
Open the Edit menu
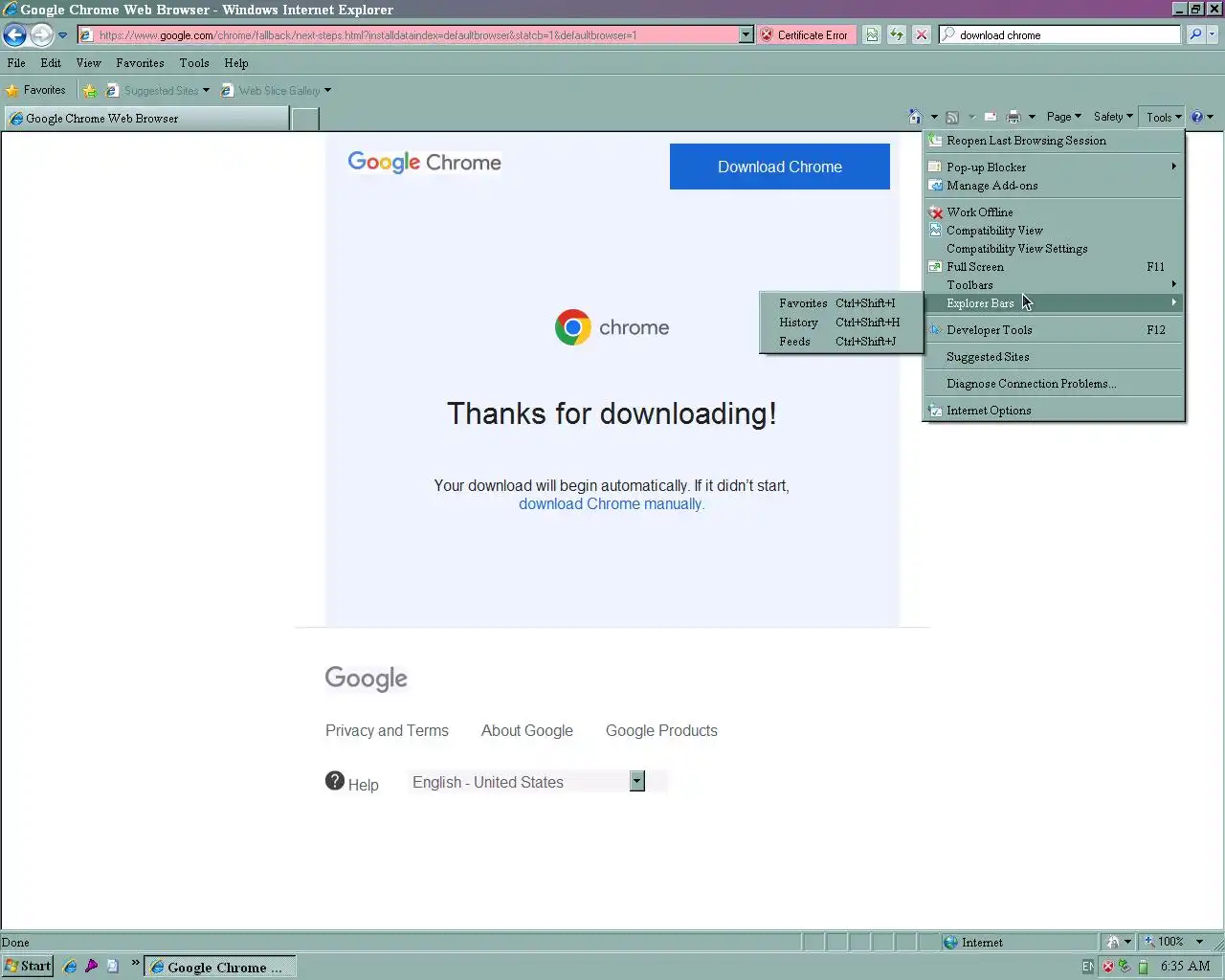tap(51, 63)
